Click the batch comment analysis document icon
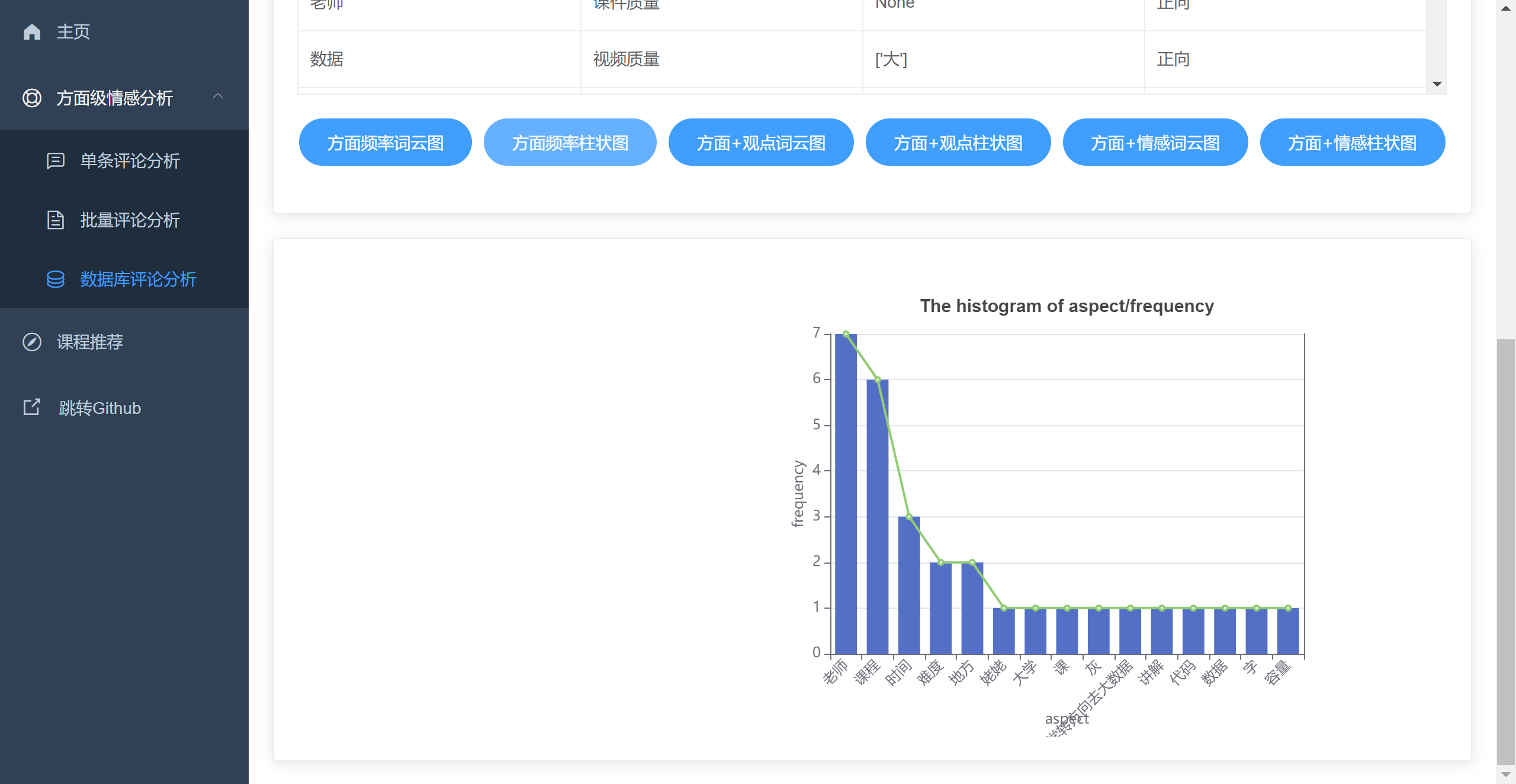Image resolution: width=1516 pixels, height=784 pixels. click(56, 220)
